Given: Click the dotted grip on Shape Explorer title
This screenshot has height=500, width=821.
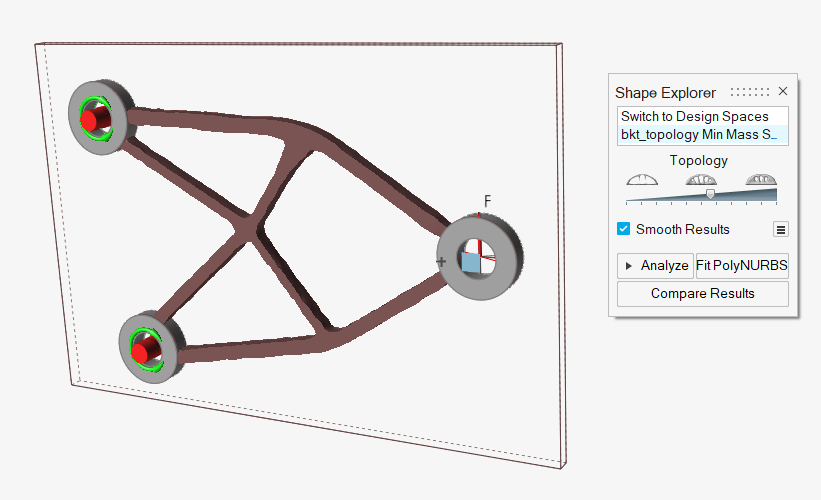Looking at the screenshot, I should point(750,91).
